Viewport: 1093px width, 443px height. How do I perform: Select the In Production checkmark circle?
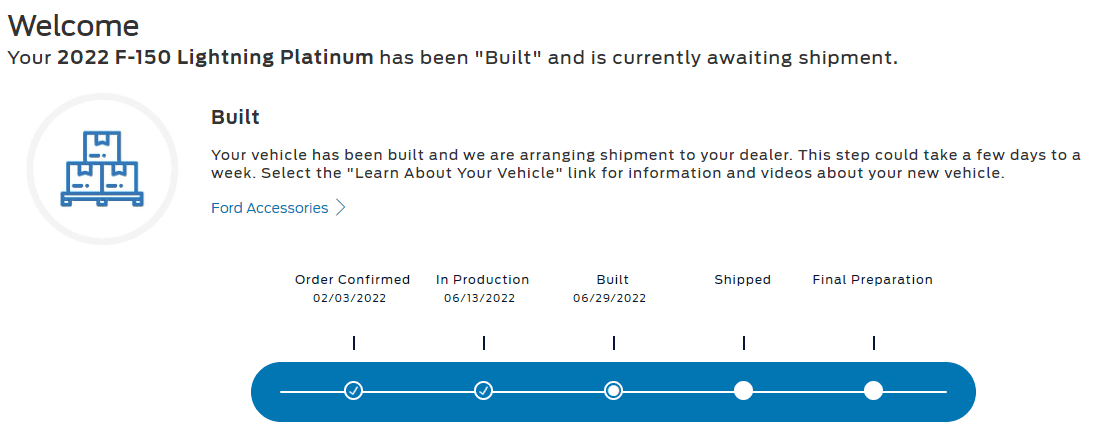tap(483, 390)
